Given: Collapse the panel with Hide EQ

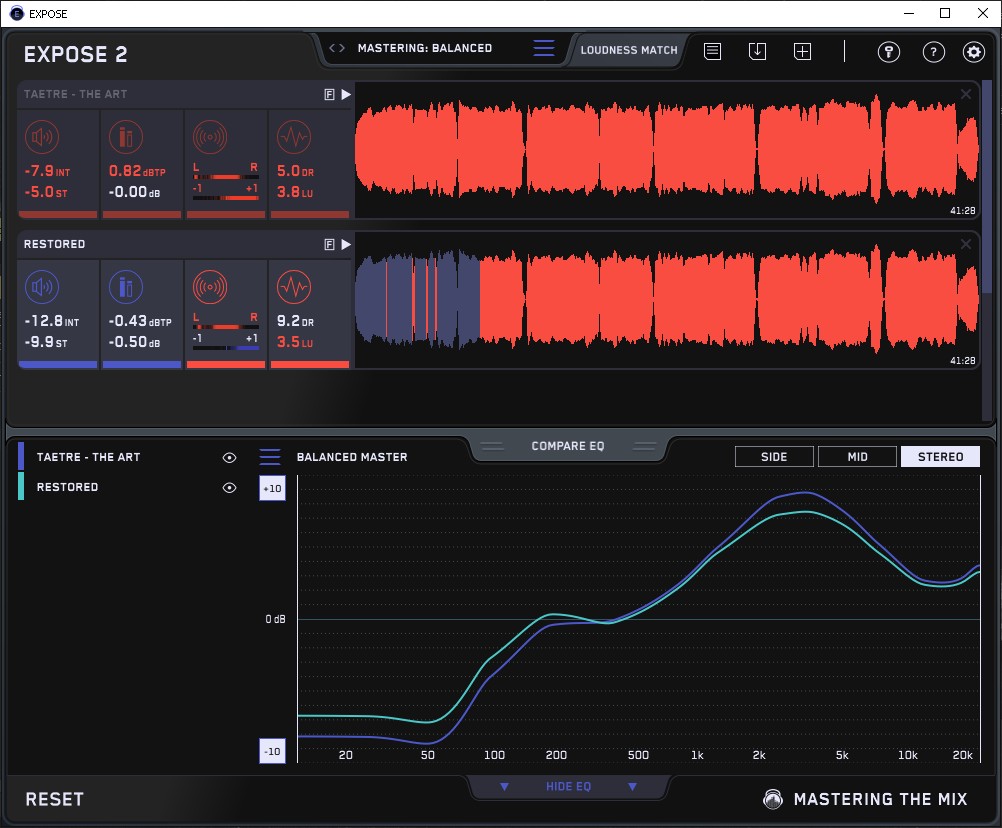Looking at the screenshot, I should 568,786.
